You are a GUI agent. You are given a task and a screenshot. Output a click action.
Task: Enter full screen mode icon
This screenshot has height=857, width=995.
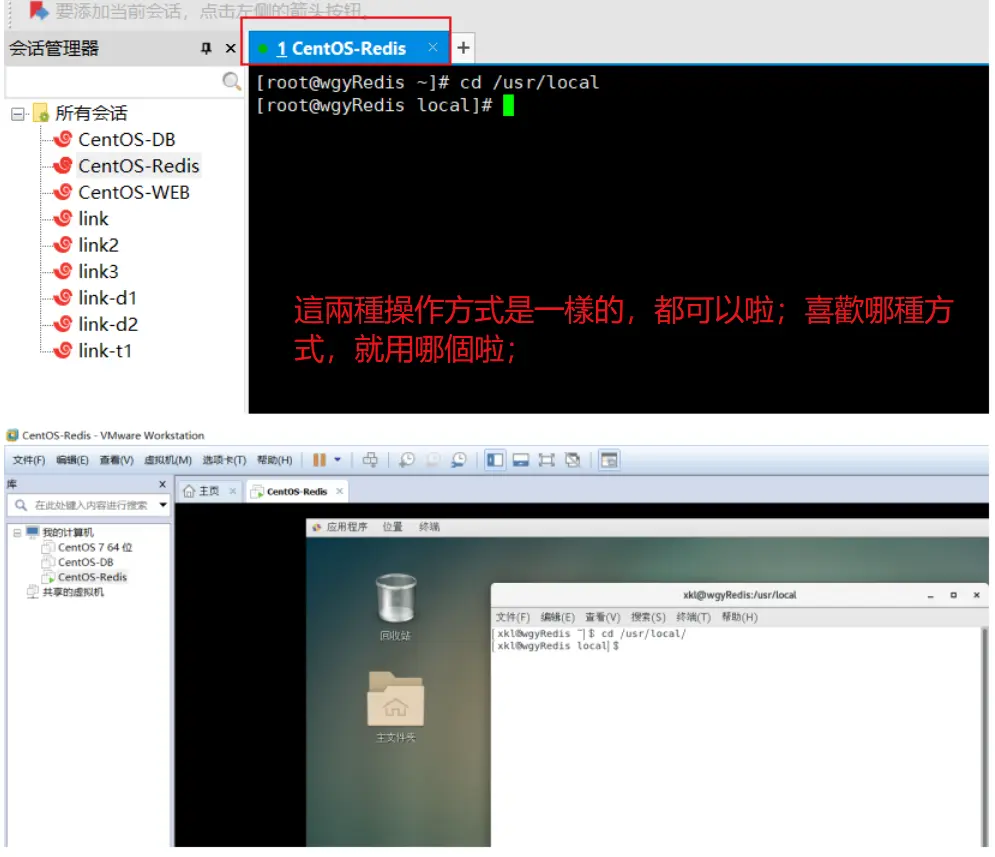click(x=546, y=460)
